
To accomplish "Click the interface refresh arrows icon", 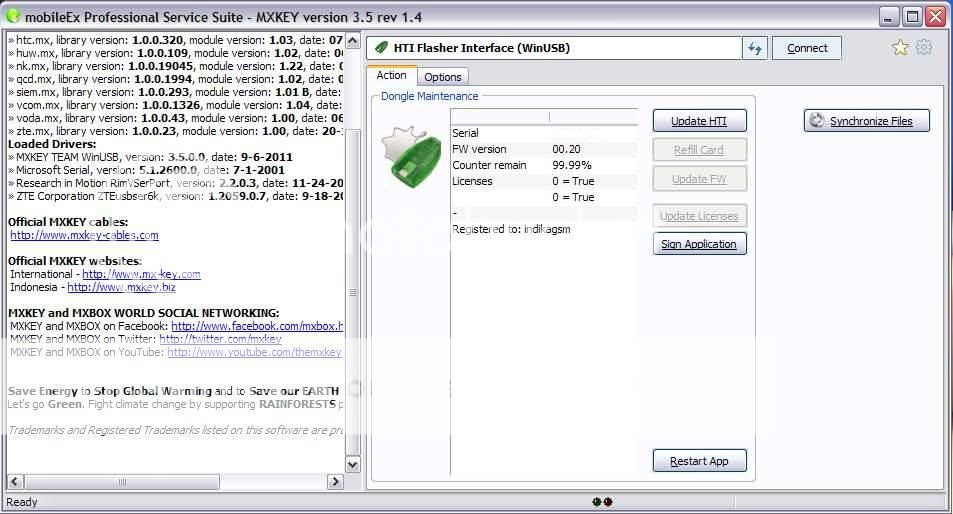I will pyautogui.click(x=754, y=48).
